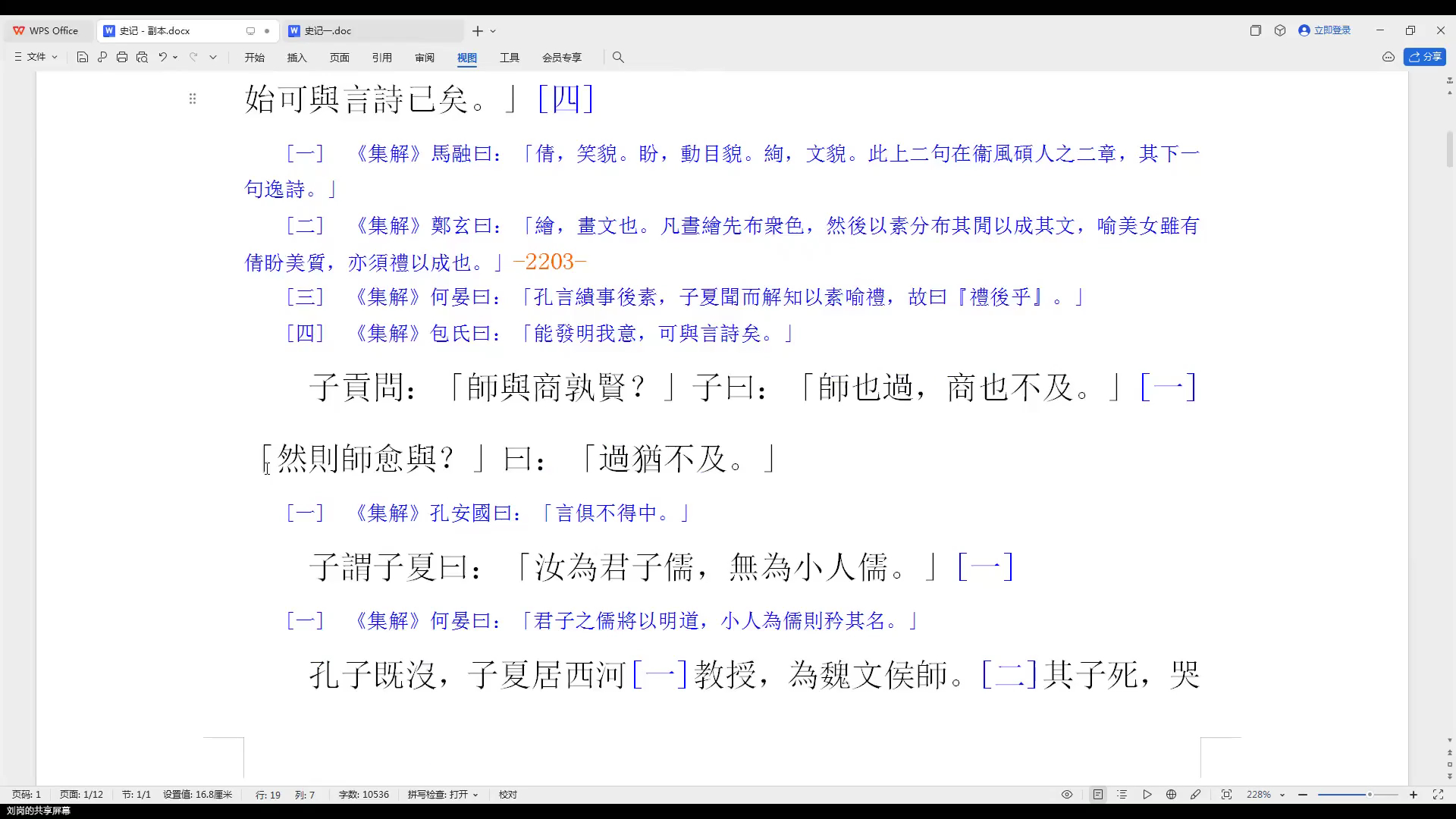Expand the quick access toolbar customize arrow

[x=213, y=57]
